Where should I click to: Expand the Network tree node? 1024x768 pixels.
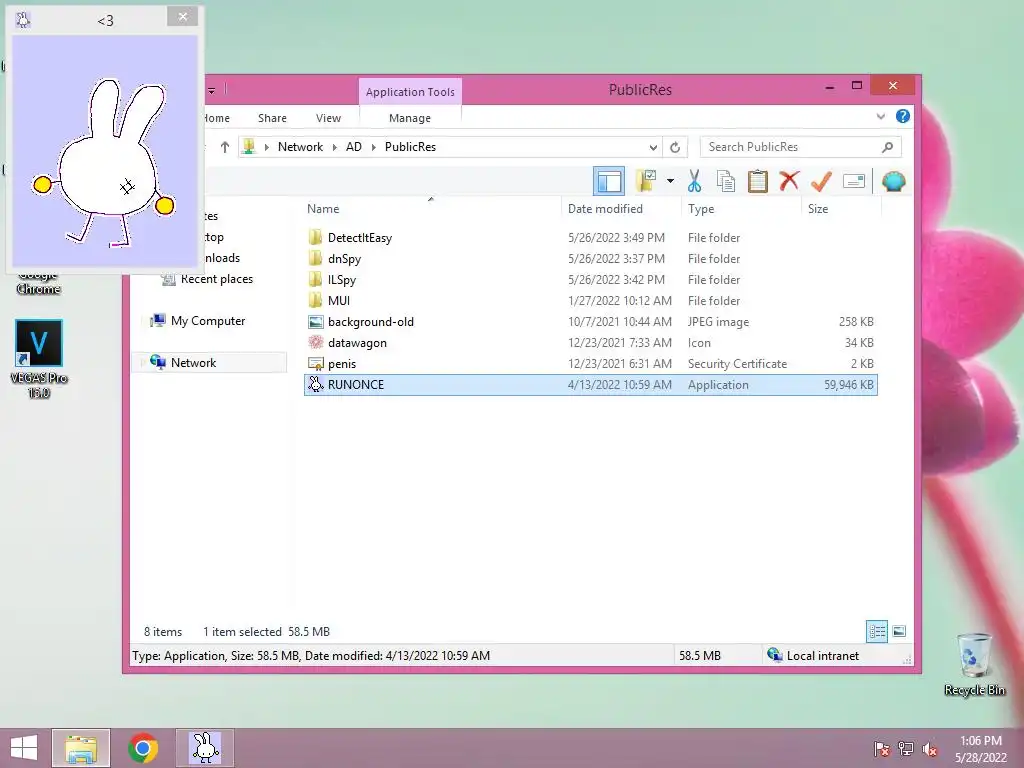click(142, 362)
